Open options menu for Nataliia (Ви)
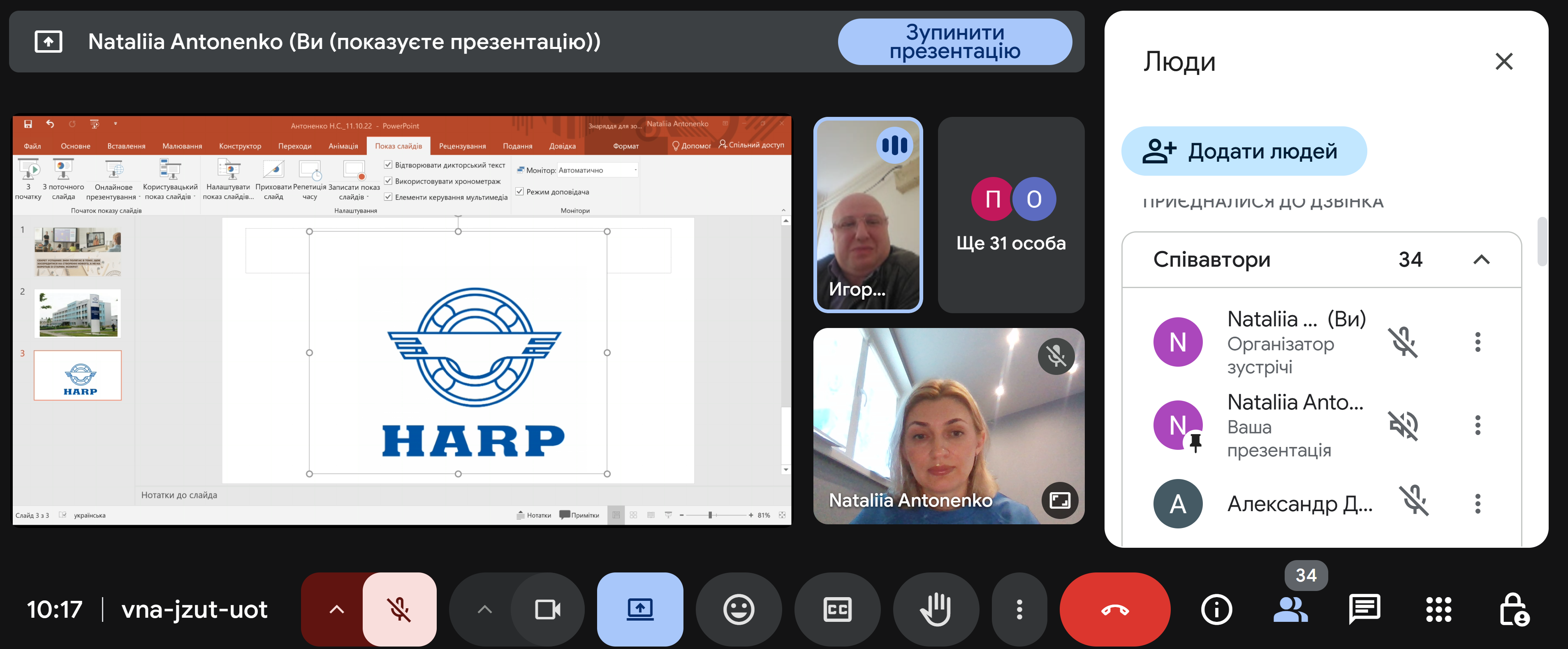 pos(1477,342)
